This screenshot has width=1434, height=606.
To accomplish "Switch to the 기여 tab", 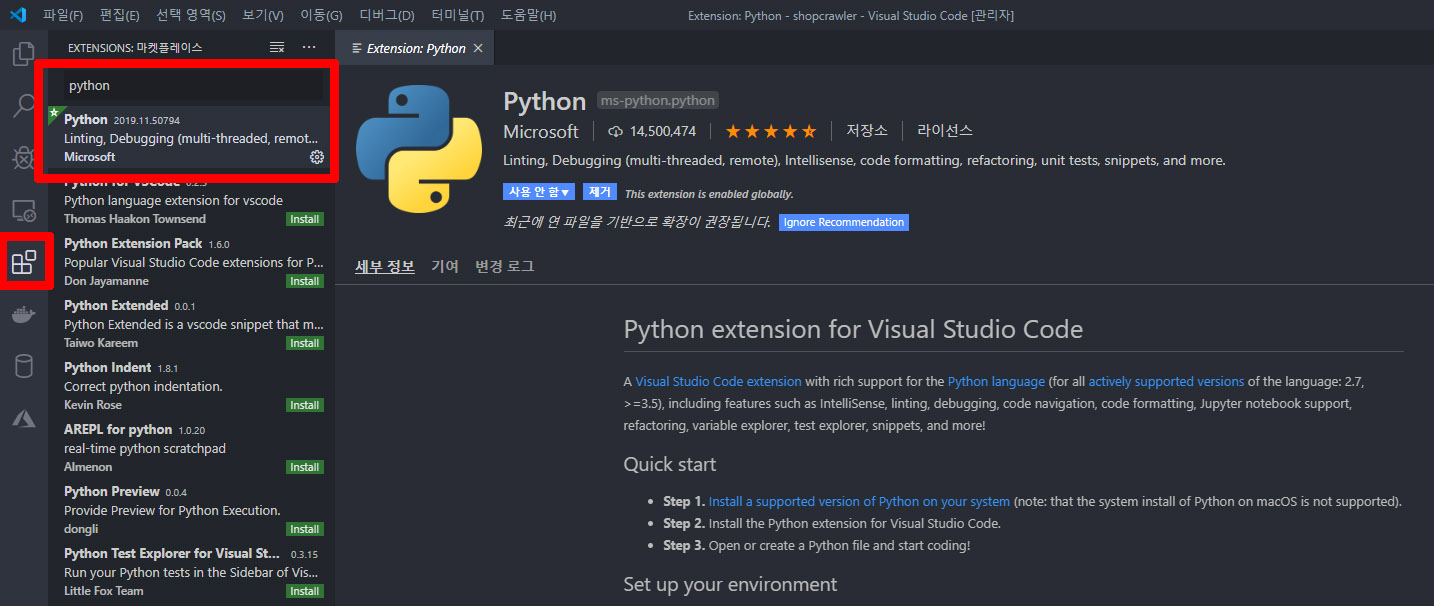I will coord(445,267).
